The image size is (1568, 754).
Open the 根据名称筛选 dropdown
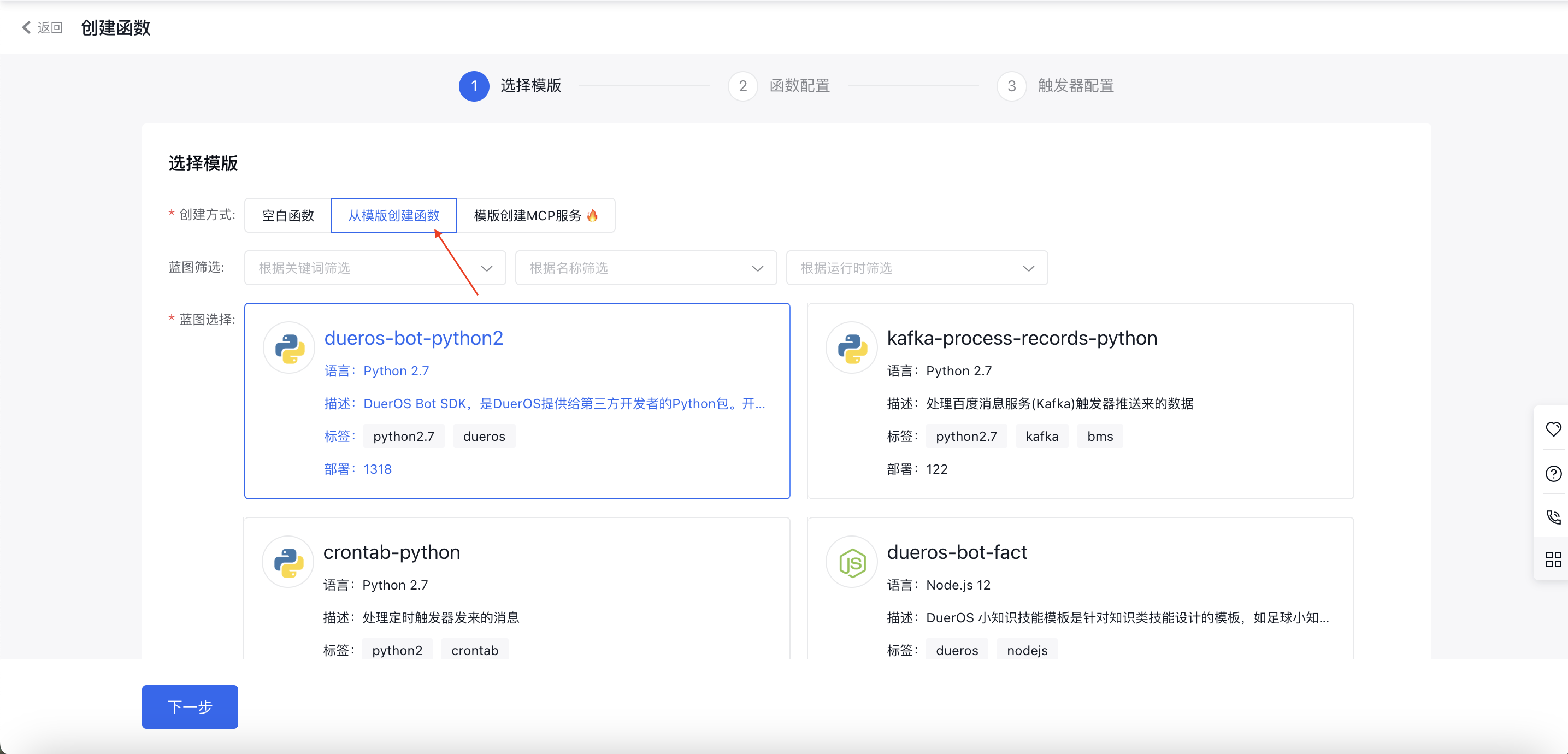pyautogui.click(x=646, y=268)
